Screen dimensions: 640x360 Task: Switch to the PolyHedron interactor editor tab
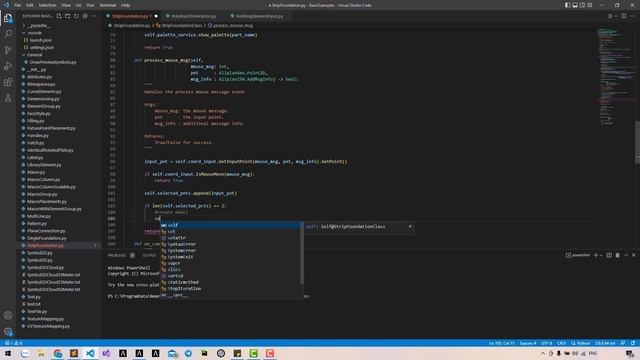[x=193, y=16]
